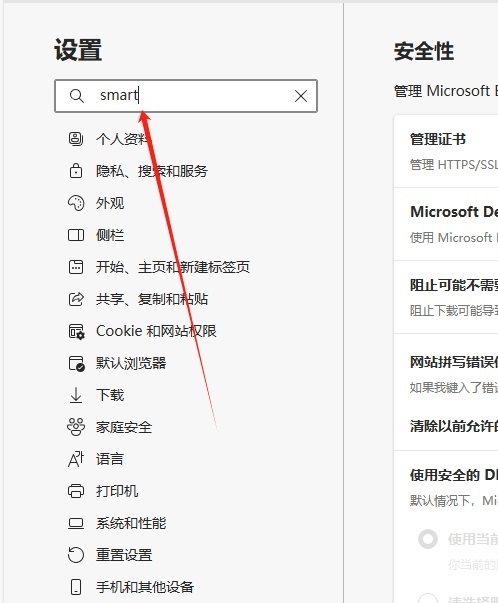498x603 pixels.
Task: Open the 个人资料 profile icon
Action: coord(76,138)
